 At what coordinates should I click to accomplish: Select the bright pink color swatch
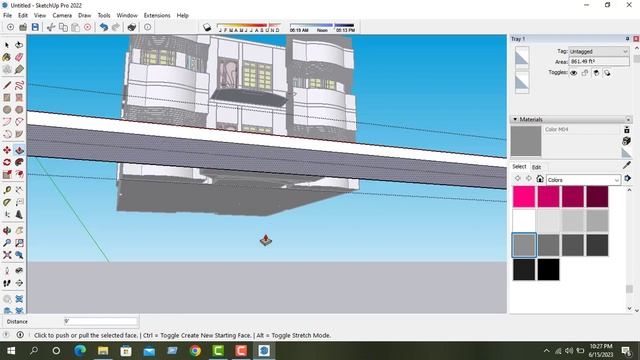[x=524, y=196]
